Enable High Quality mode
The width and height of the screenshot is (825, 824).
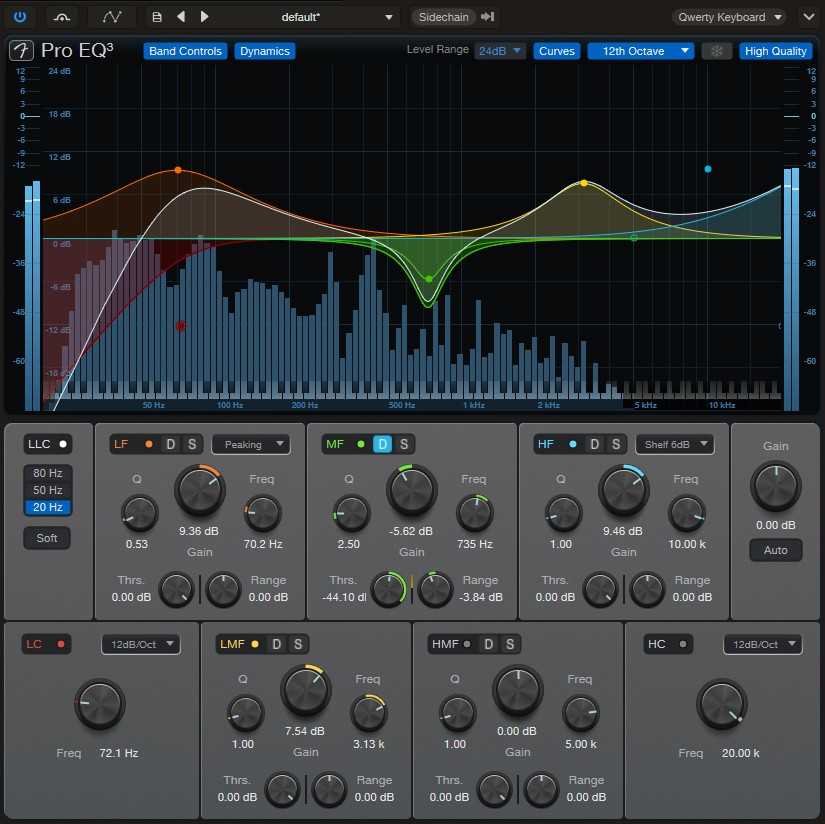(776, 50)
